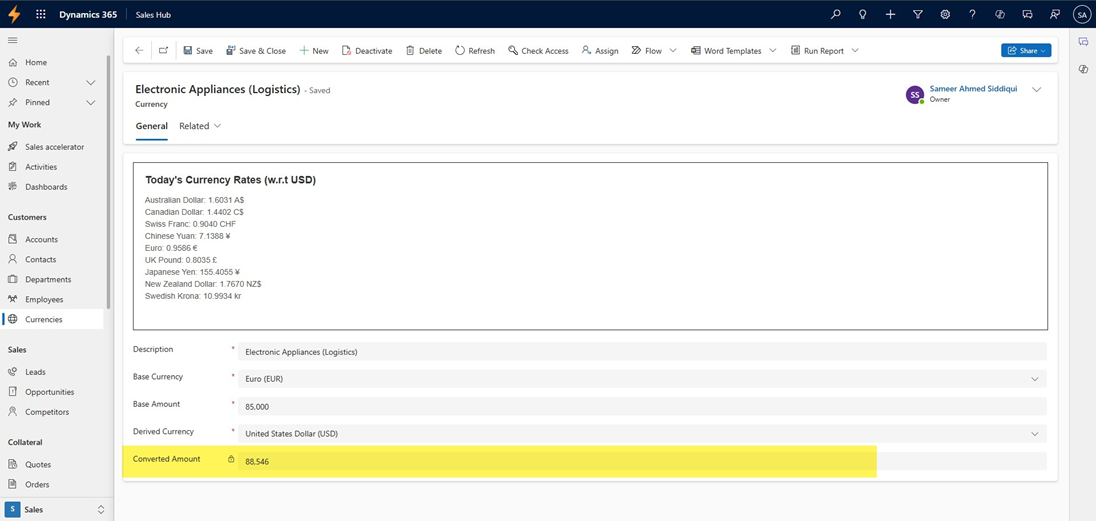Click the help question mark icon
The height and width of the screenshot is (521, 1096).
(972, 14)
